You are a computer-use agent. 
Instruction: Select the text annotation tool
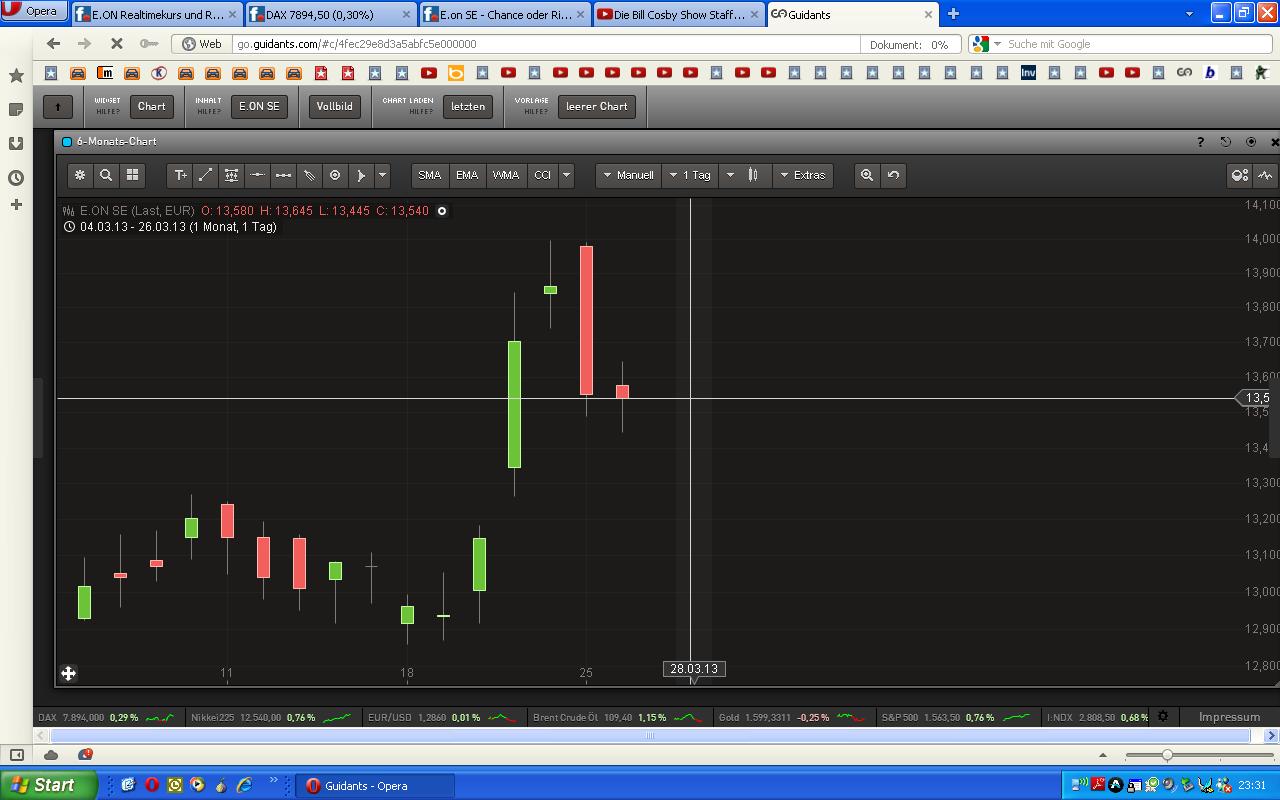pos(180,175)
